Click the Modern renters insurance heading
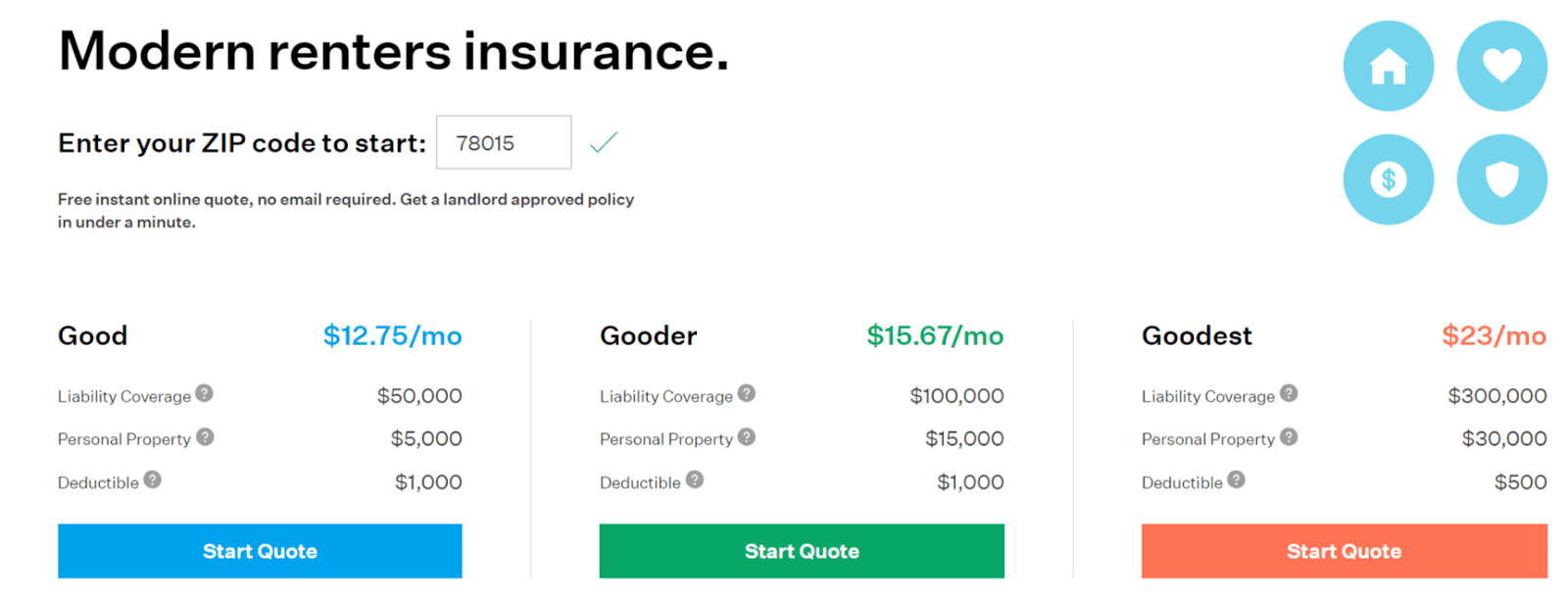 (393, 51)
